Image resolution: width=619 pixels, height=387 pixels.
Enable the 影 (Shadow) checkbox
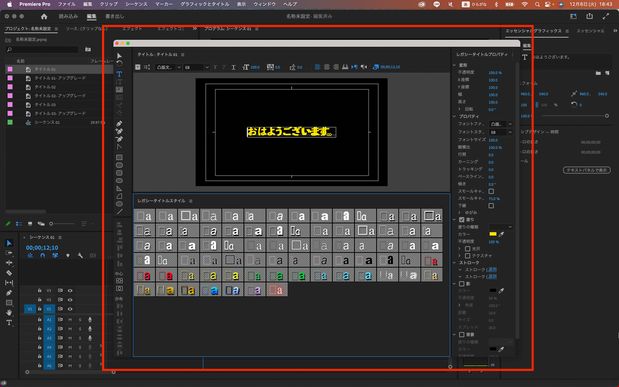(x=461, y=284)
